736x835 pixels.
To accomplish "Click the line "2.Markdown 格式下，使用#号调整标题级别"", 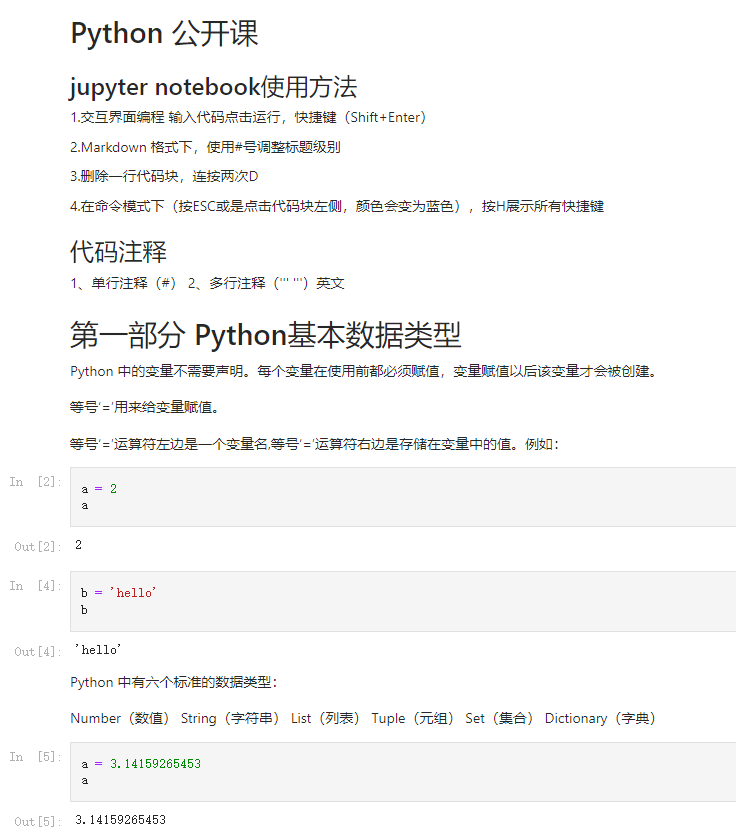I will coord(205,147).
